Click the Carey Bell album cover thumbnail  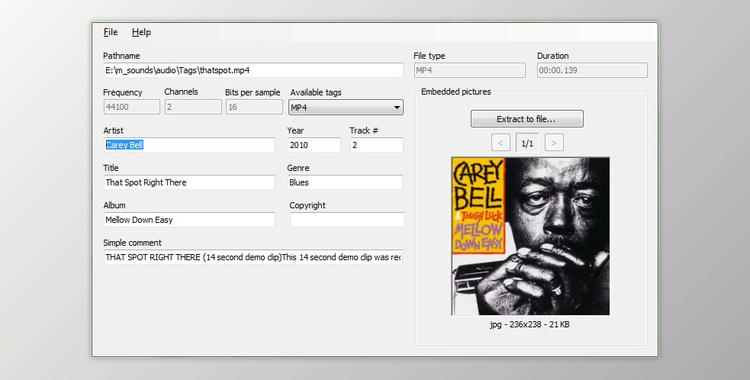(x=530, y=236)
